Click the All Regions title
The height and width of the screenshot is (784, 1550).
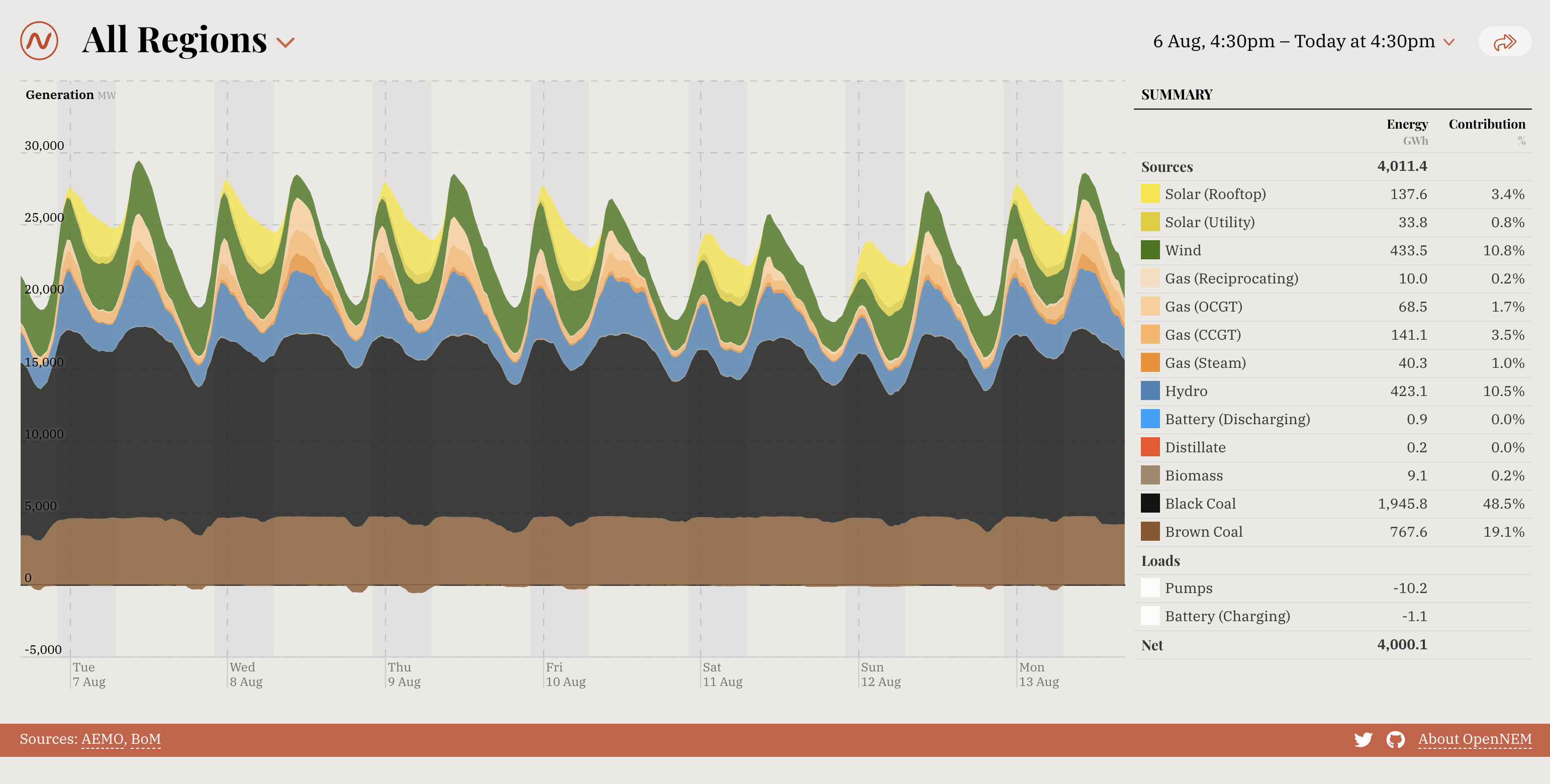click(174, 40)
